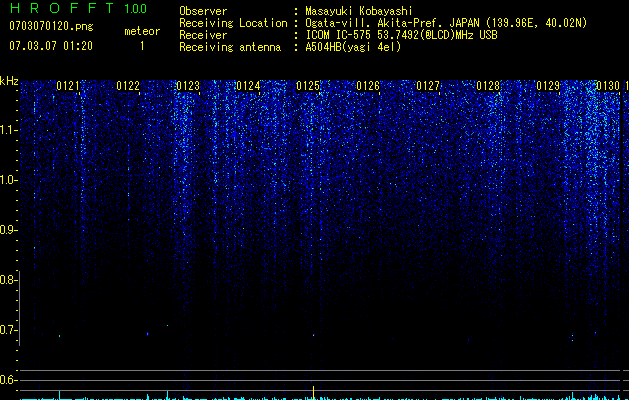Click the Observer field label
Viewport: 629px width, 400px height.
point(203,11)
